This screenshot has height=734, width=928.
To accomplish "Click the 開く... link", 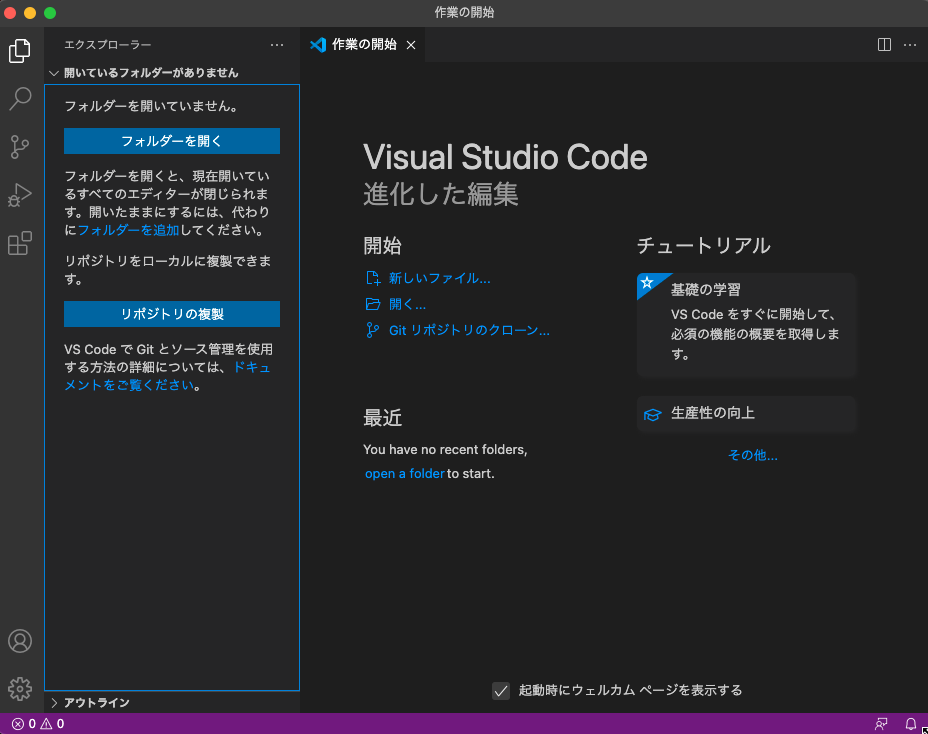I will (x=407, y=304).
